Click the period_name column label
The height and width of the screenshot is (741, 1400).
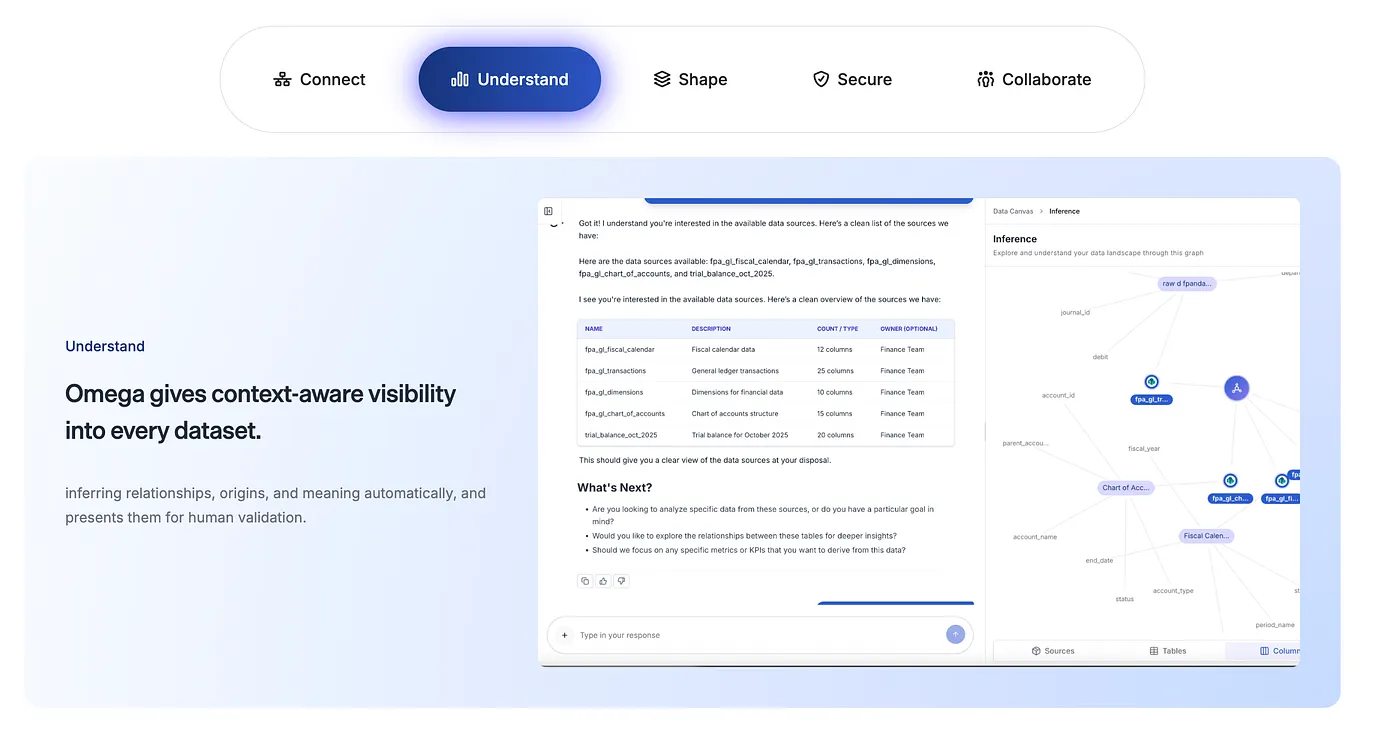(1275, 625)
